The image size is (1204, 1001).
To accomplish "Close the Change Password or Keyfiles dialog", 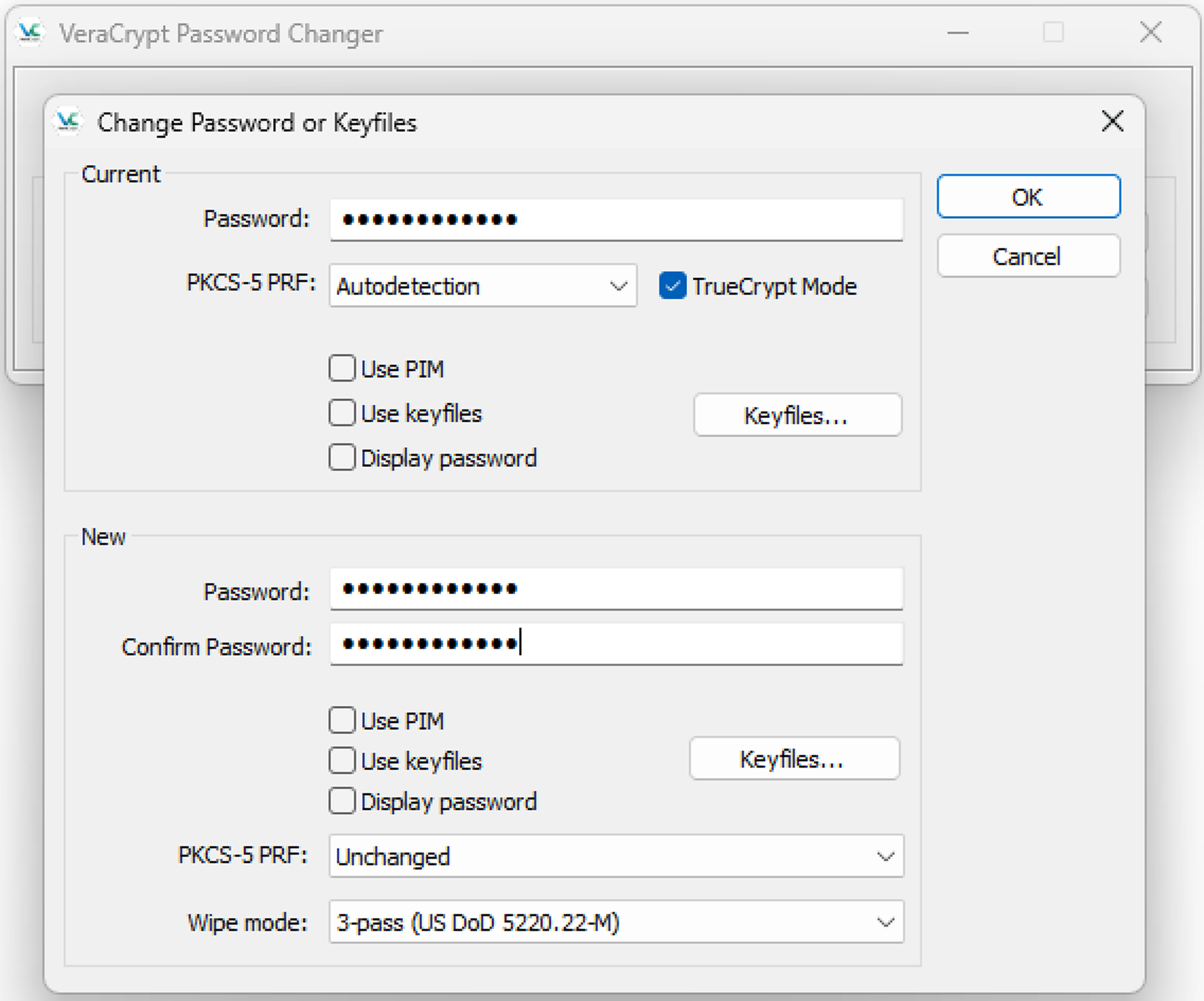I will [x=1112, y=121].
